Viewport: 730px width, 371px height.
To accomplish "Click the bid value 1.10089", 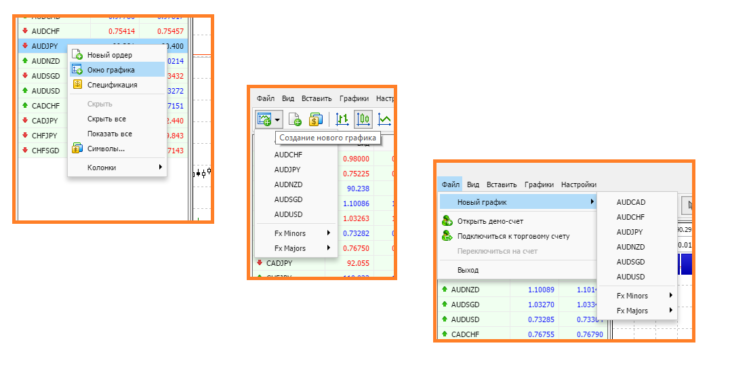I will [541, 290].
